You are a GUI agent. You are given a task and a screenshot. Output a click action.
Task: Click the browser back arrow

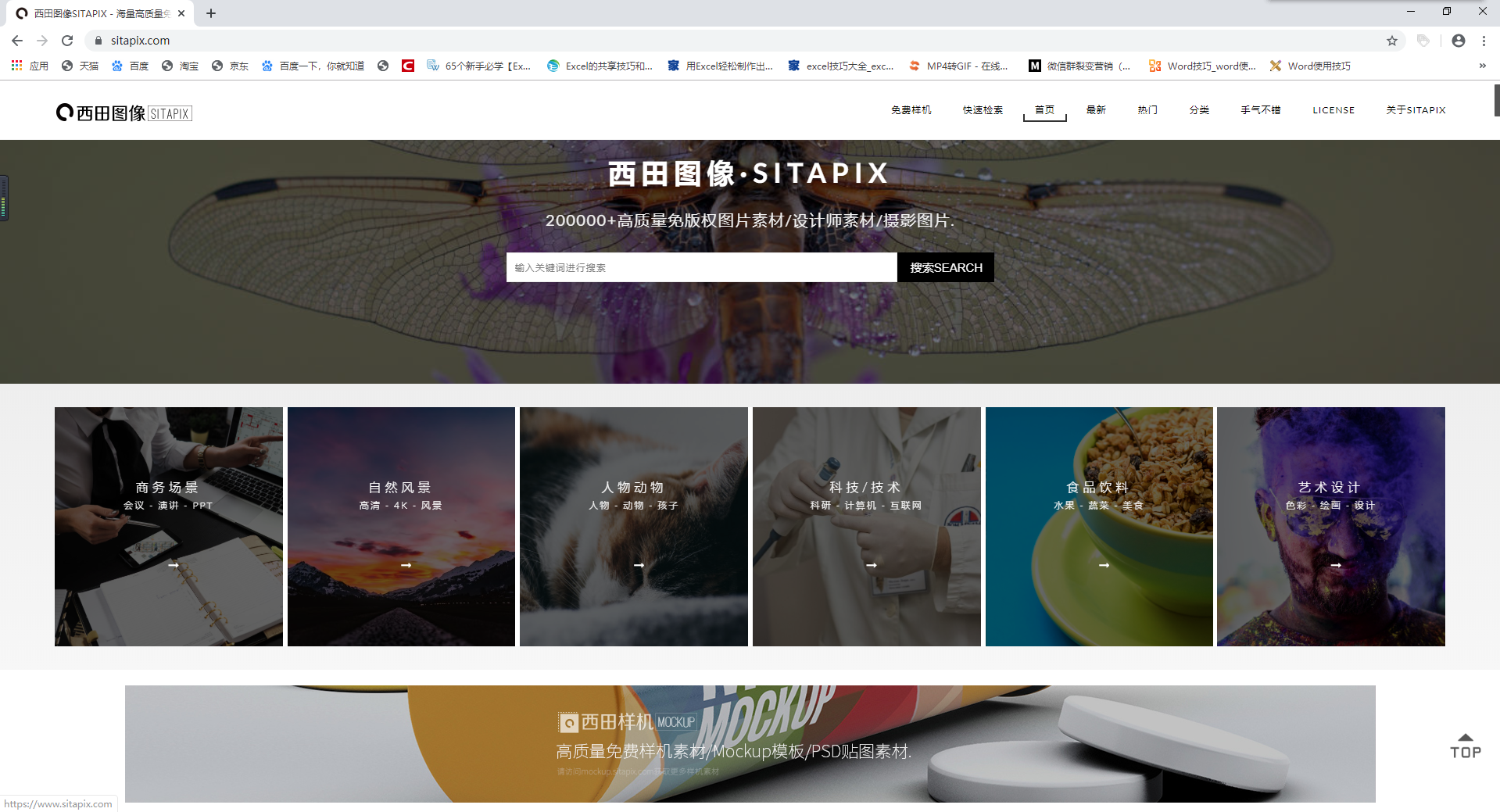pos(17,41)
